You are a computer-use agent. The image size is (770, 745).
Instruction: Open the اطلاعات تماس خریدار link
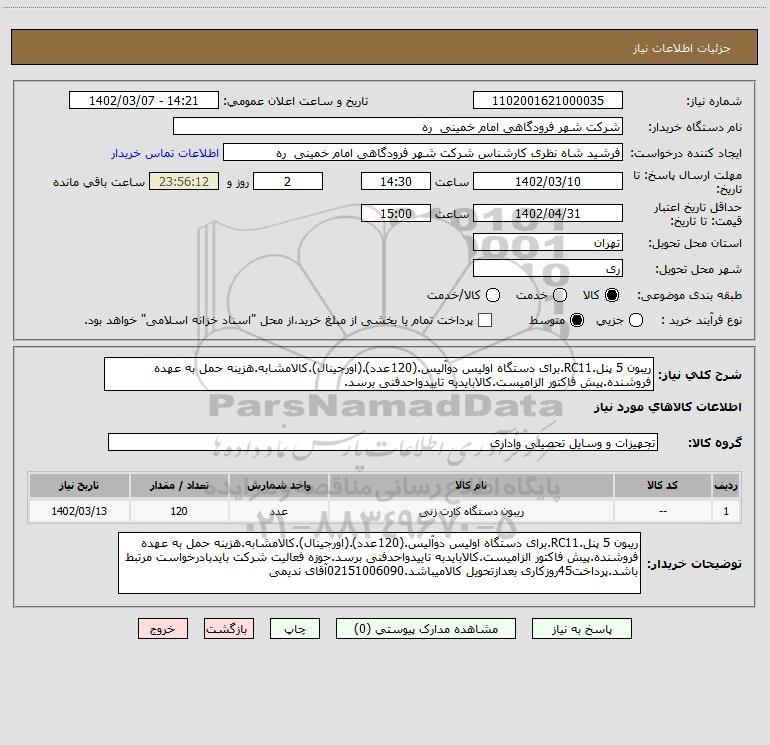pyautogui.click(x=165, y=153)
